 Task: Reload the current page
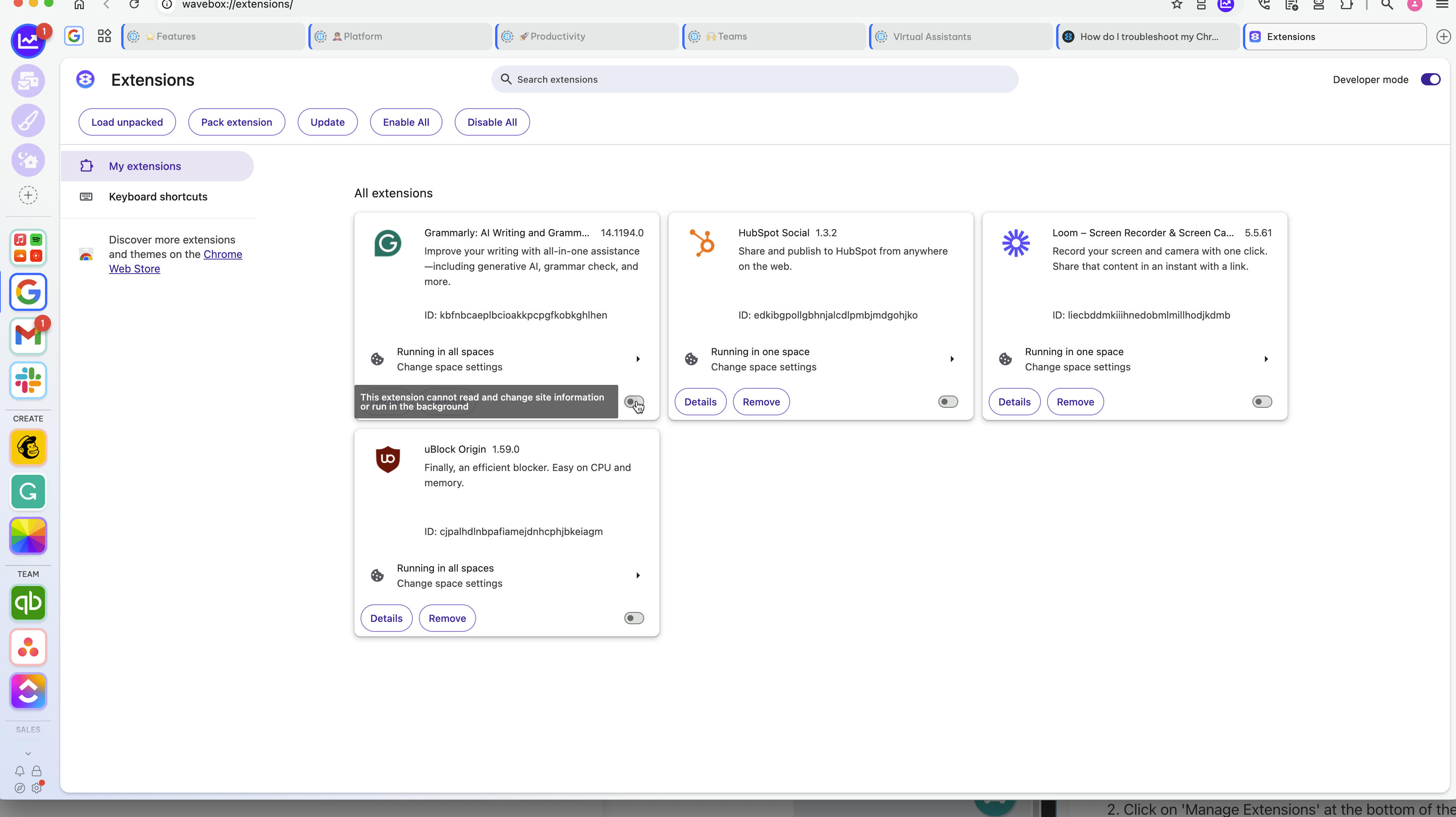pos(134,5)
